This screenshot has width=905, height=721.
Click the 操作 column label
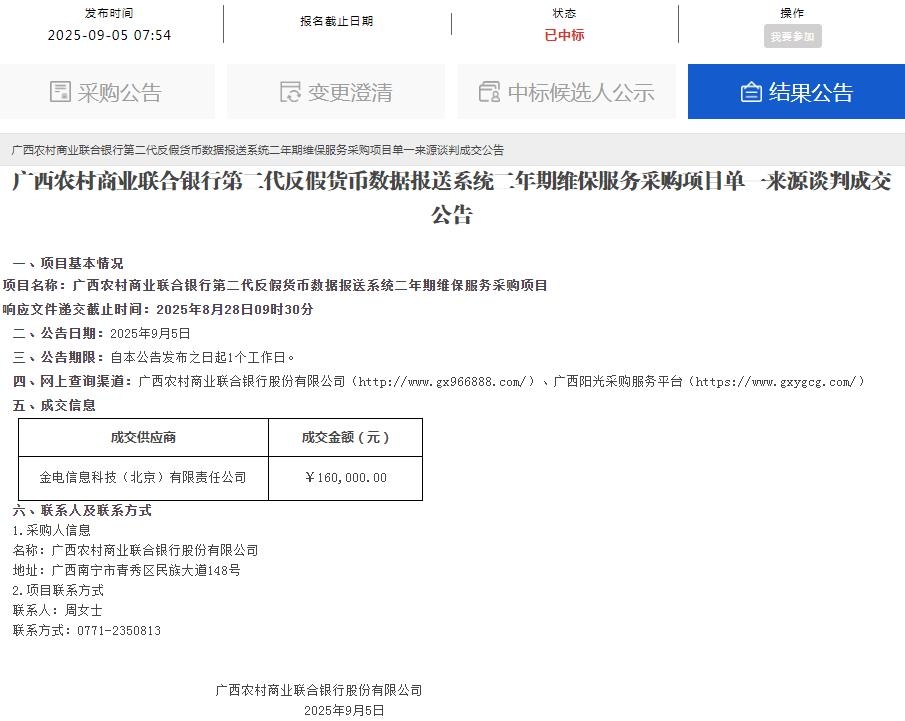pos(792,13)
